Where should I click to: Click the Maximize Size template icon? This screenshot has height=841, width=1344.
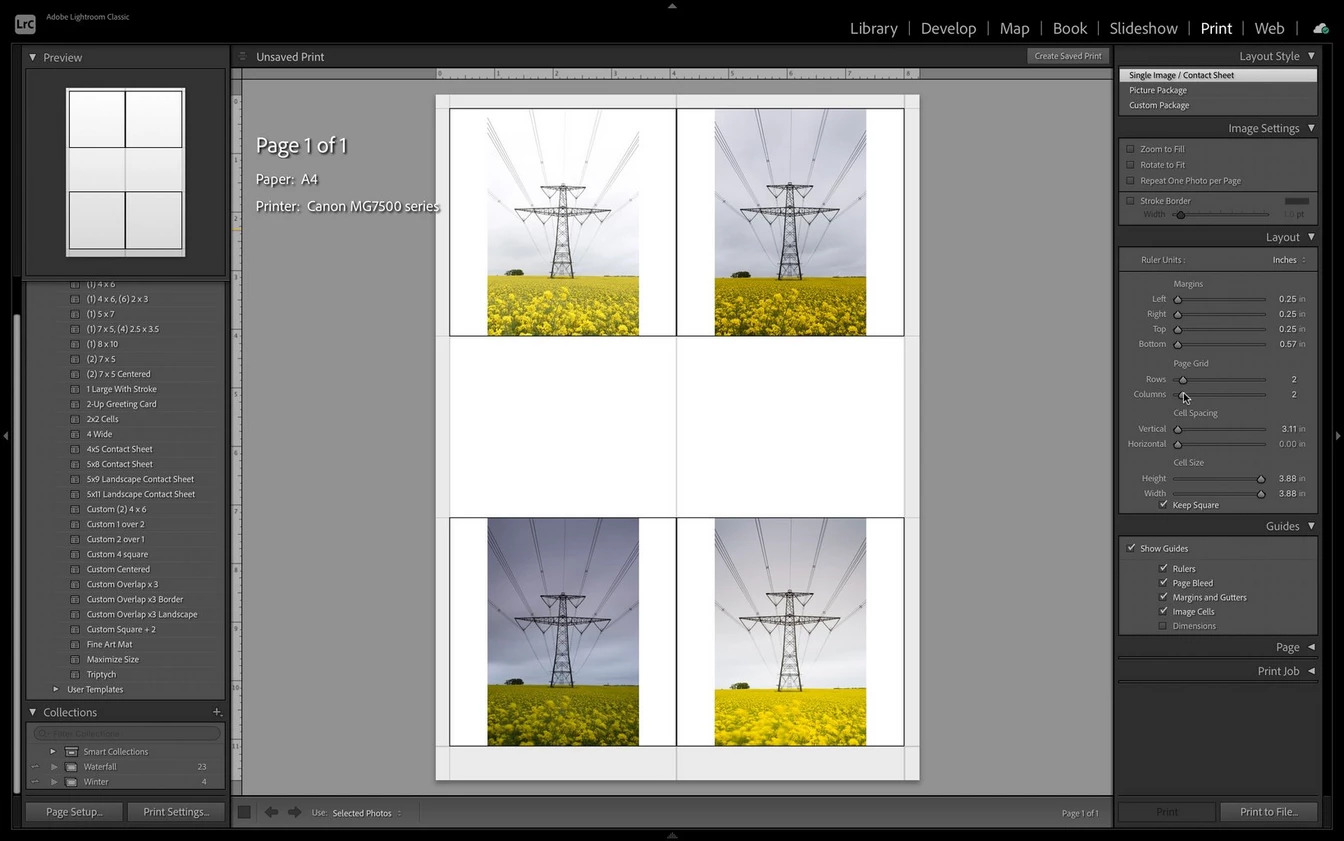pos(75,659)
